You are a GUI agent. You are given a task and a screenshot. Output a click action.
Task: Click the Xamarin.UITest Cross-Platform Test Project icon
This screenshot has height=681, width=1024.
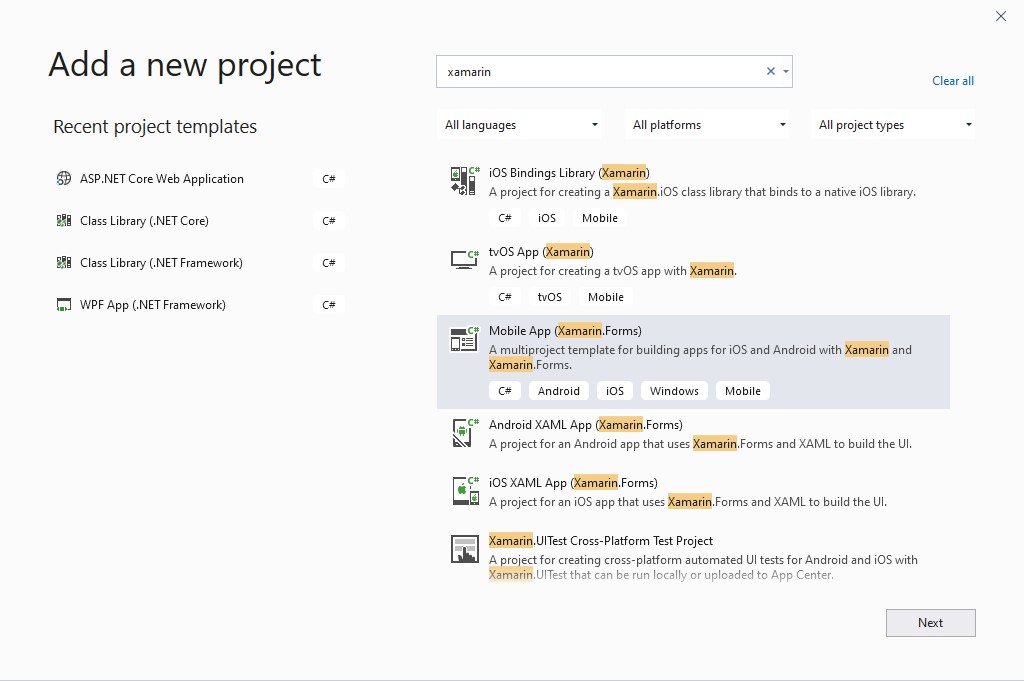[465, 549]
